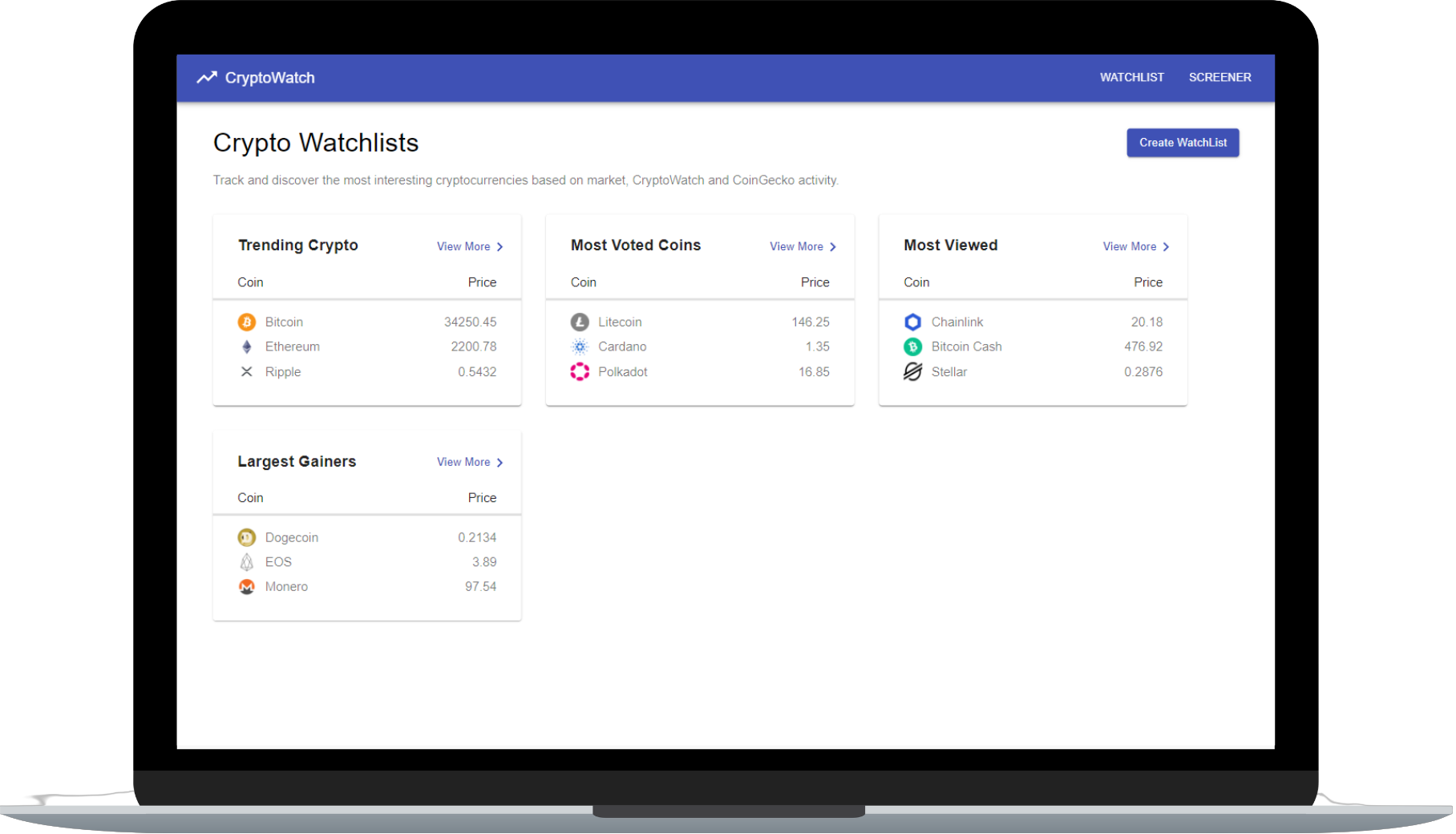Screen dimensions: 1456x834
Task: Click the CryptoWatch brand title
Action: (x=270, y=78)
